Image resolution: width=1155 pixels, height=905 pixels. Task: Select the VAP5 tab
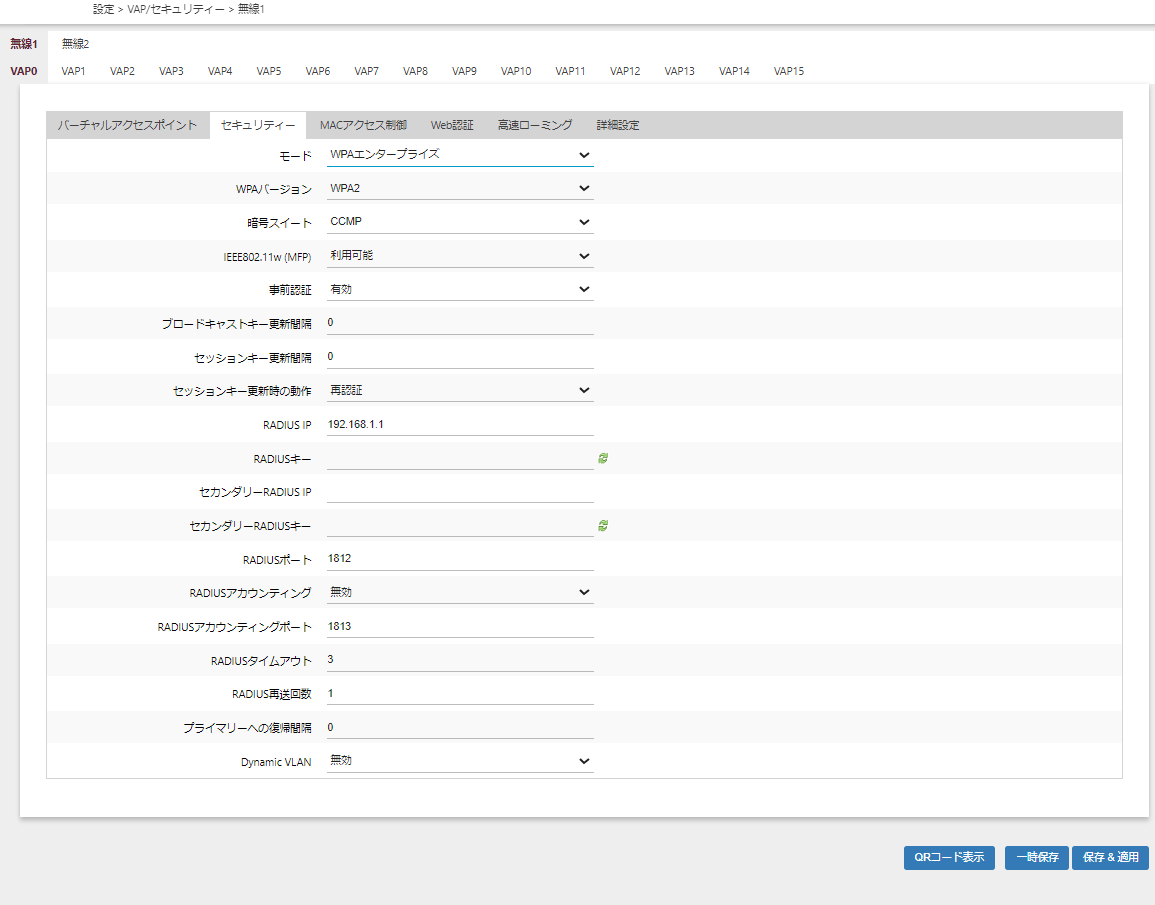tap(269, 71)
